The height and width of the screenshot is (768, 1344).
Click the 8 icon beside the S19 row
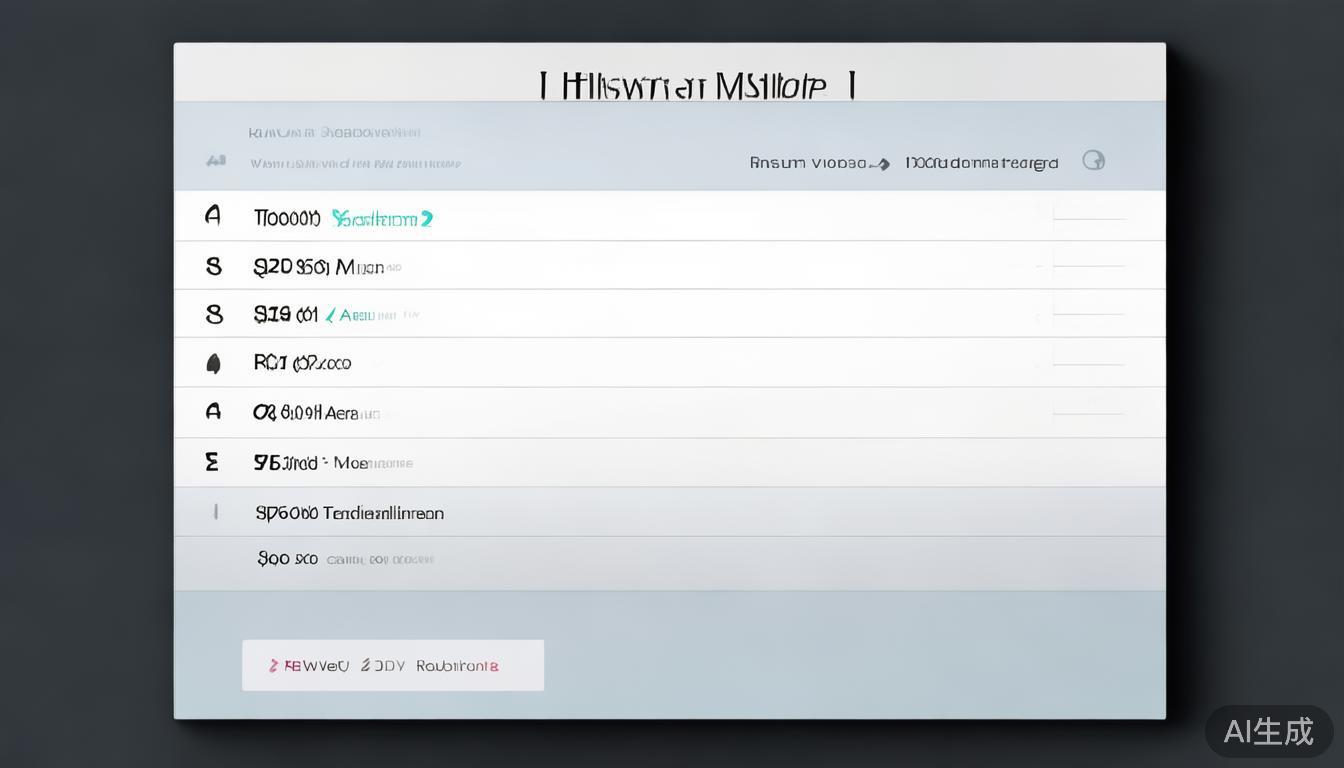(x=214, y=315)
